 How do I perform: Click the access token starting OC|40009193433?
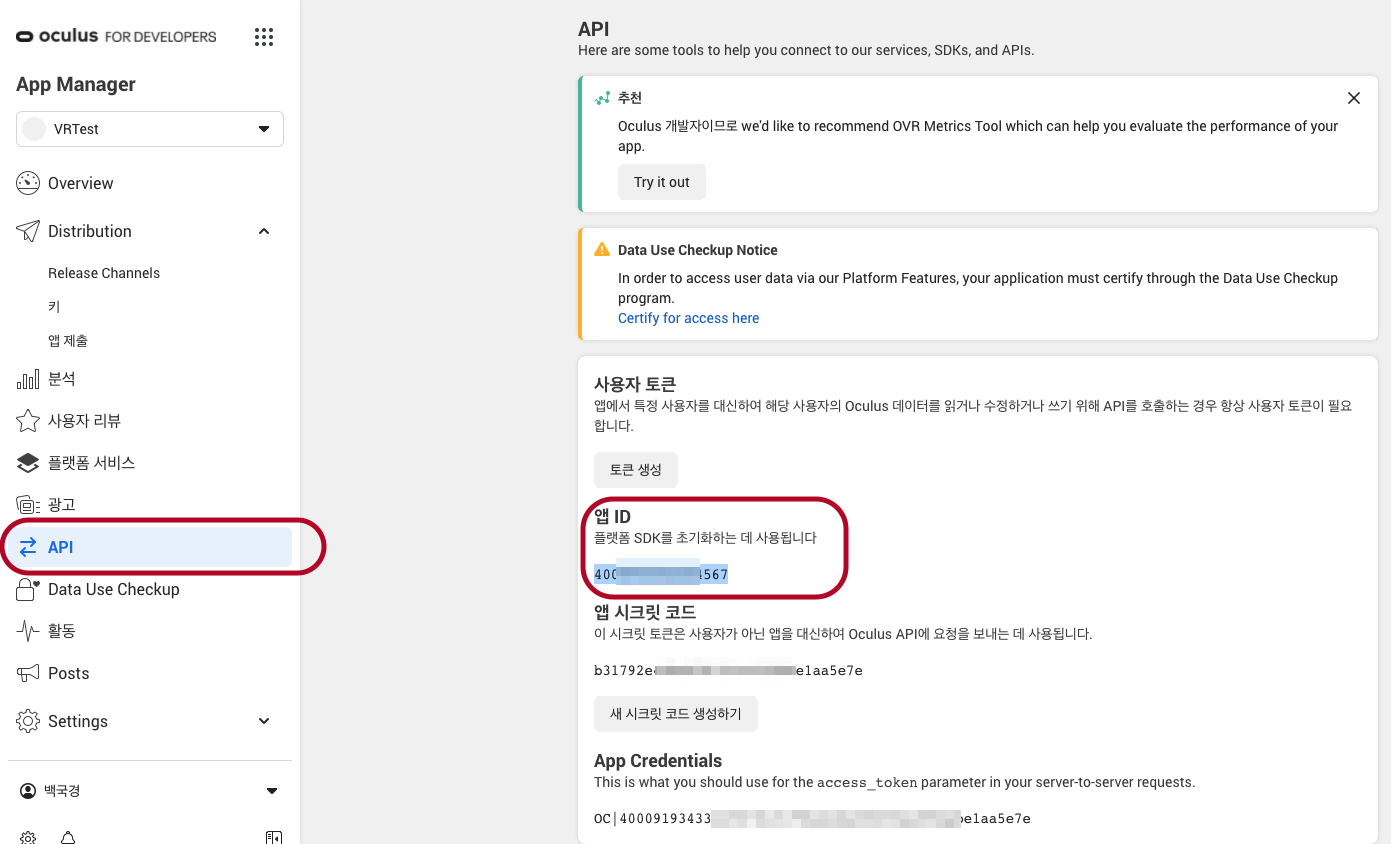click(812, 818)
